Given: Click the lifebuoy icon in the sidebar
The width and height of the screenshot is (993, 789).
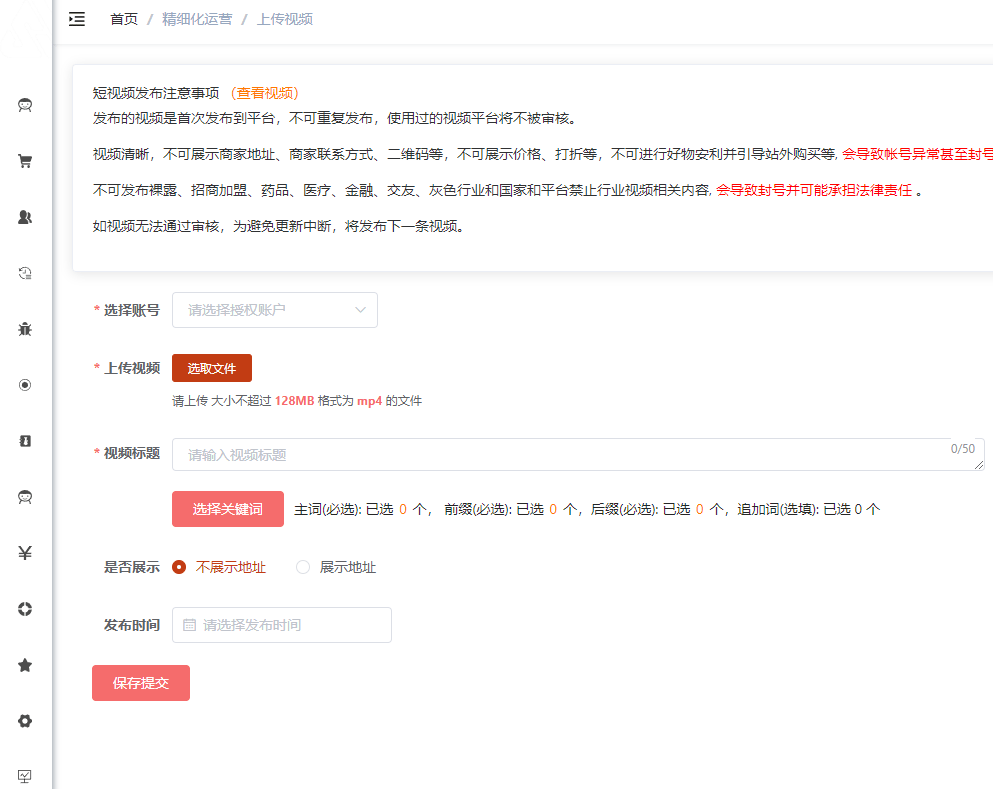Looking at the screenshot, I should 26,609.
